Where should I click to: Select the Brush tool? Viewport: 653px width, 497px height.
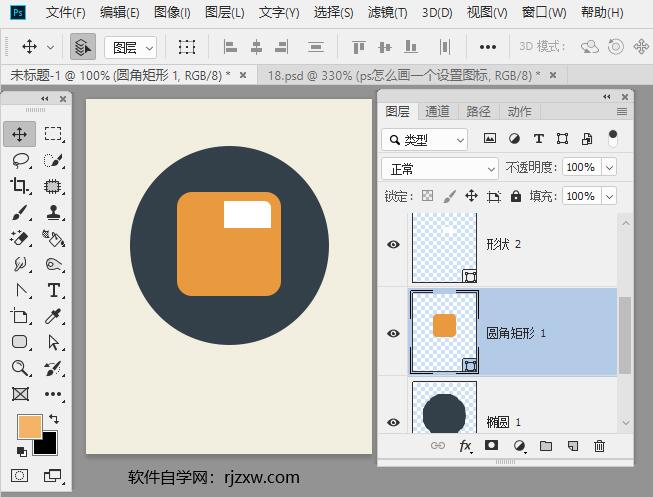tap(20, 212)
